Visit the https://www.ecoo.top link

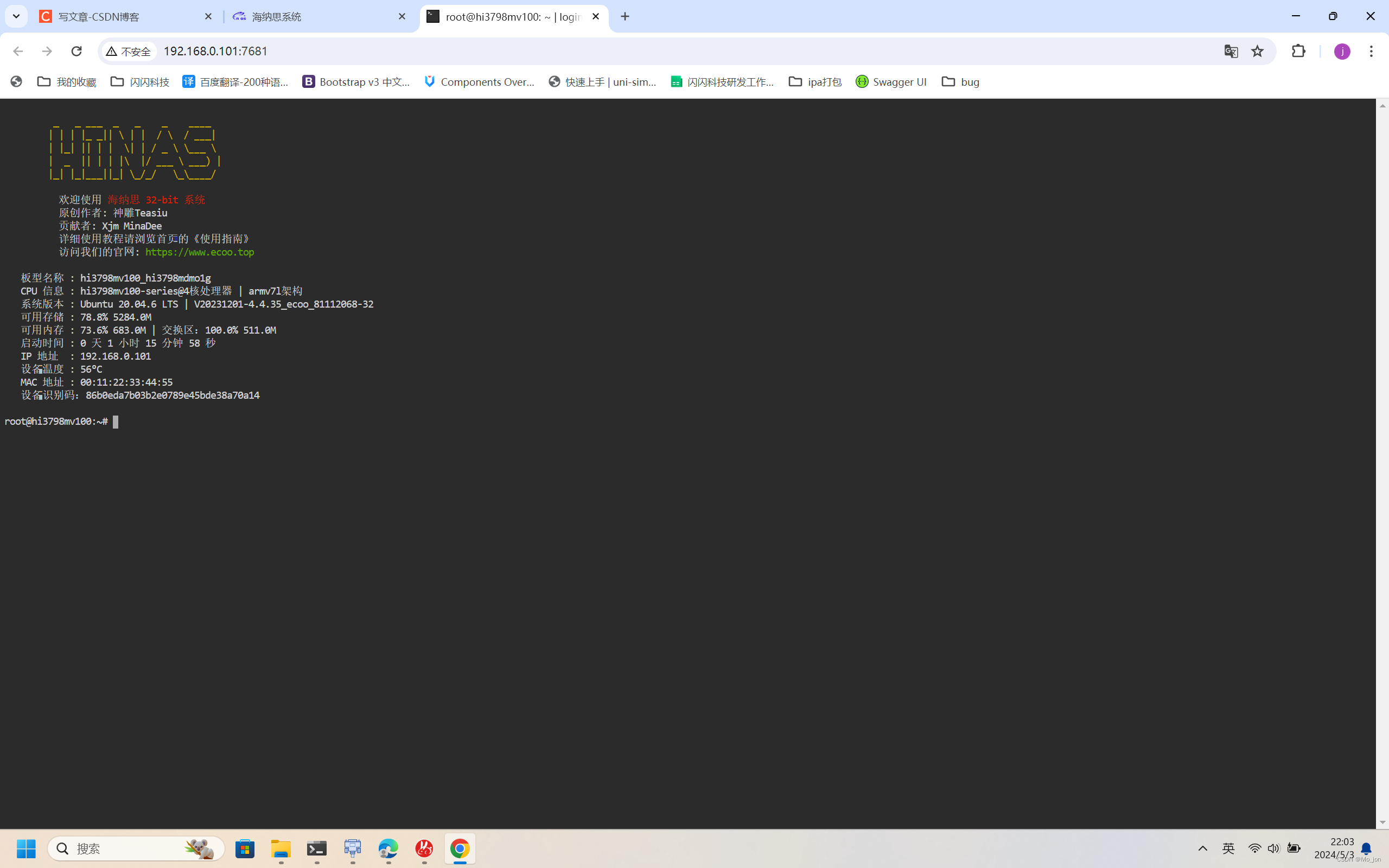pos(200,252)
